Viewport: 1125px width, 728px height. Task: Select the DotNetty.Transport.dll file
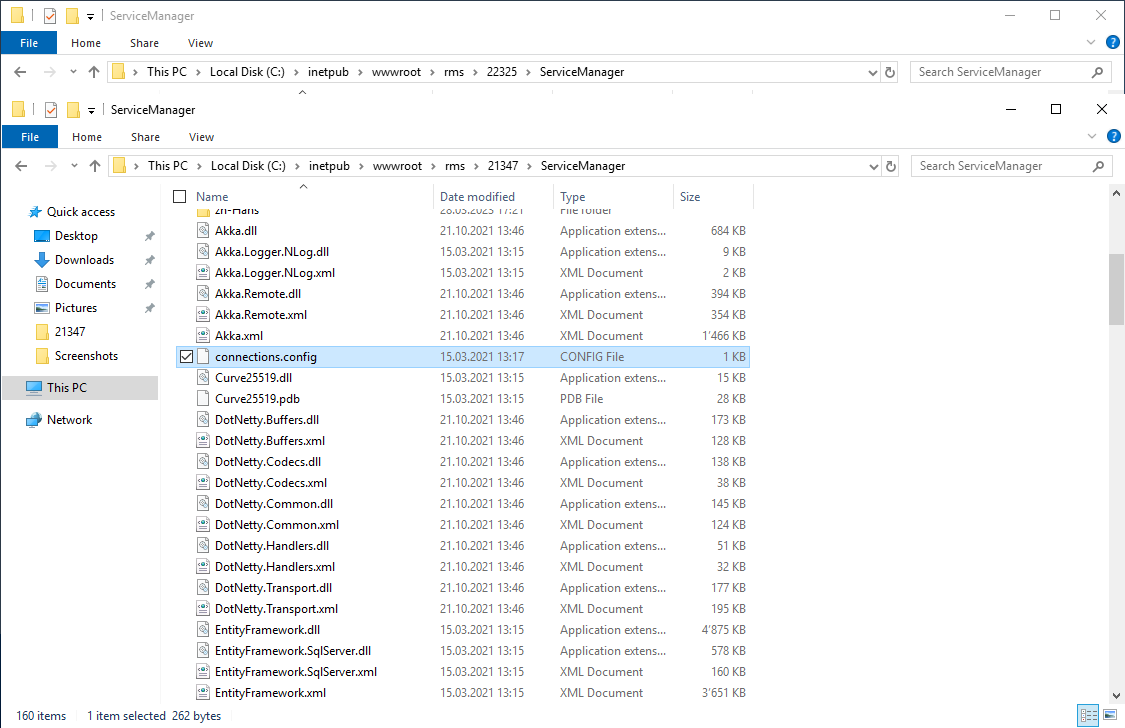pyautogui.click(x=463, y=588)
